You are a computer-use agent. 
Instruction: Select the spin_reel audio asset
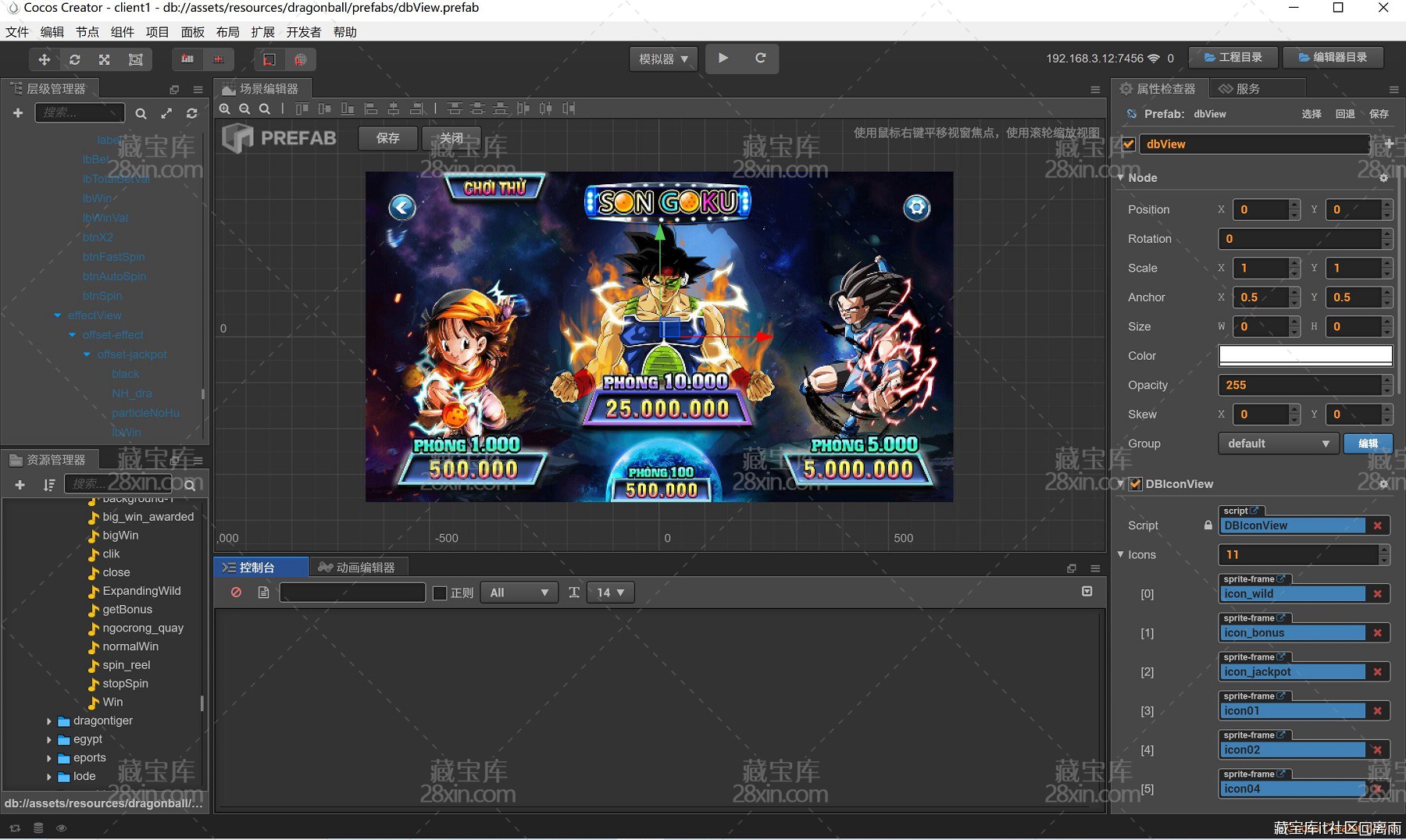point(126,665)
